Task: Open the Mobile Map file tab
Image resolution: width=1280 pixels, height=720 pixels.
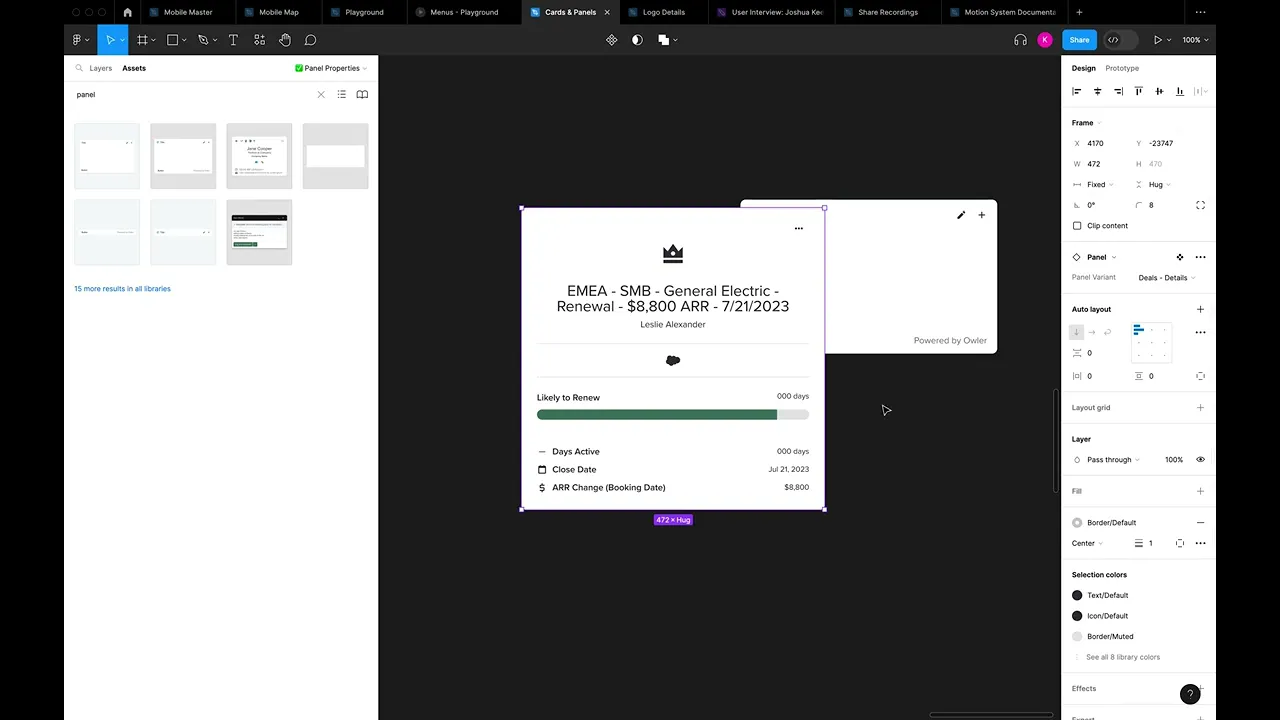Action: point(278,12)
